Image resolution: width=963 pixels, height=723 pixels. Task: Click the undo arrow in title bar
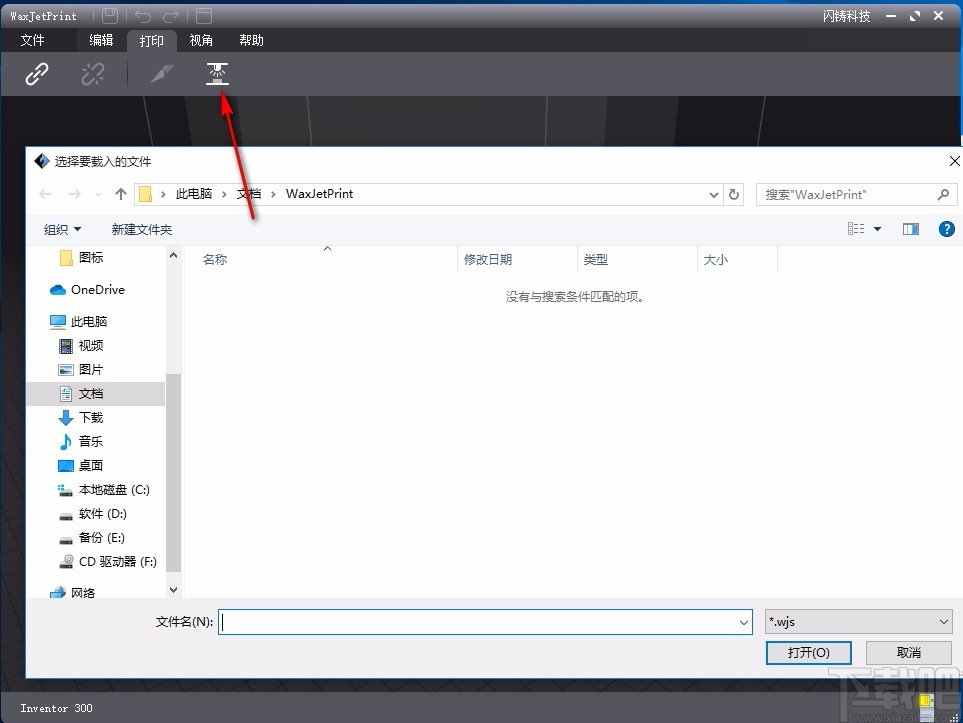(x=142, y=16)
